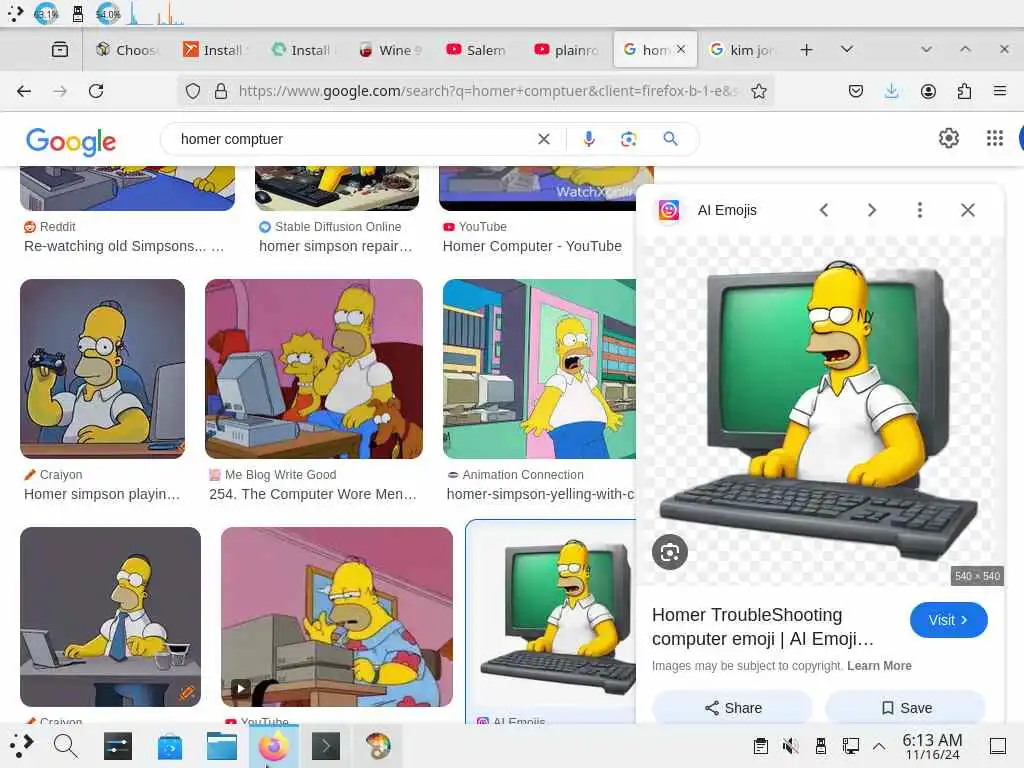The height and width of the screenshot is (768, 1024).
Task: Close the AI Emojis preview panel
Action: coord(968,210)
